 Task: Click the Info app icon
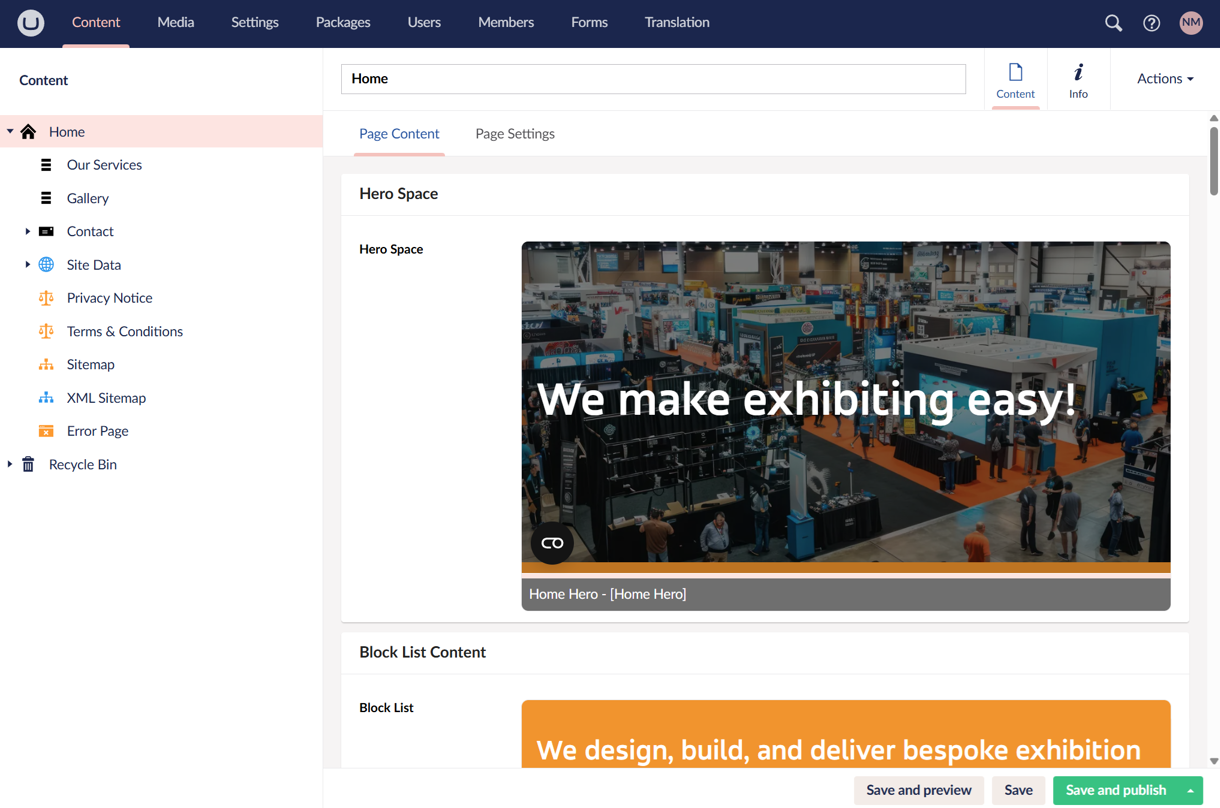[1077, 80]
